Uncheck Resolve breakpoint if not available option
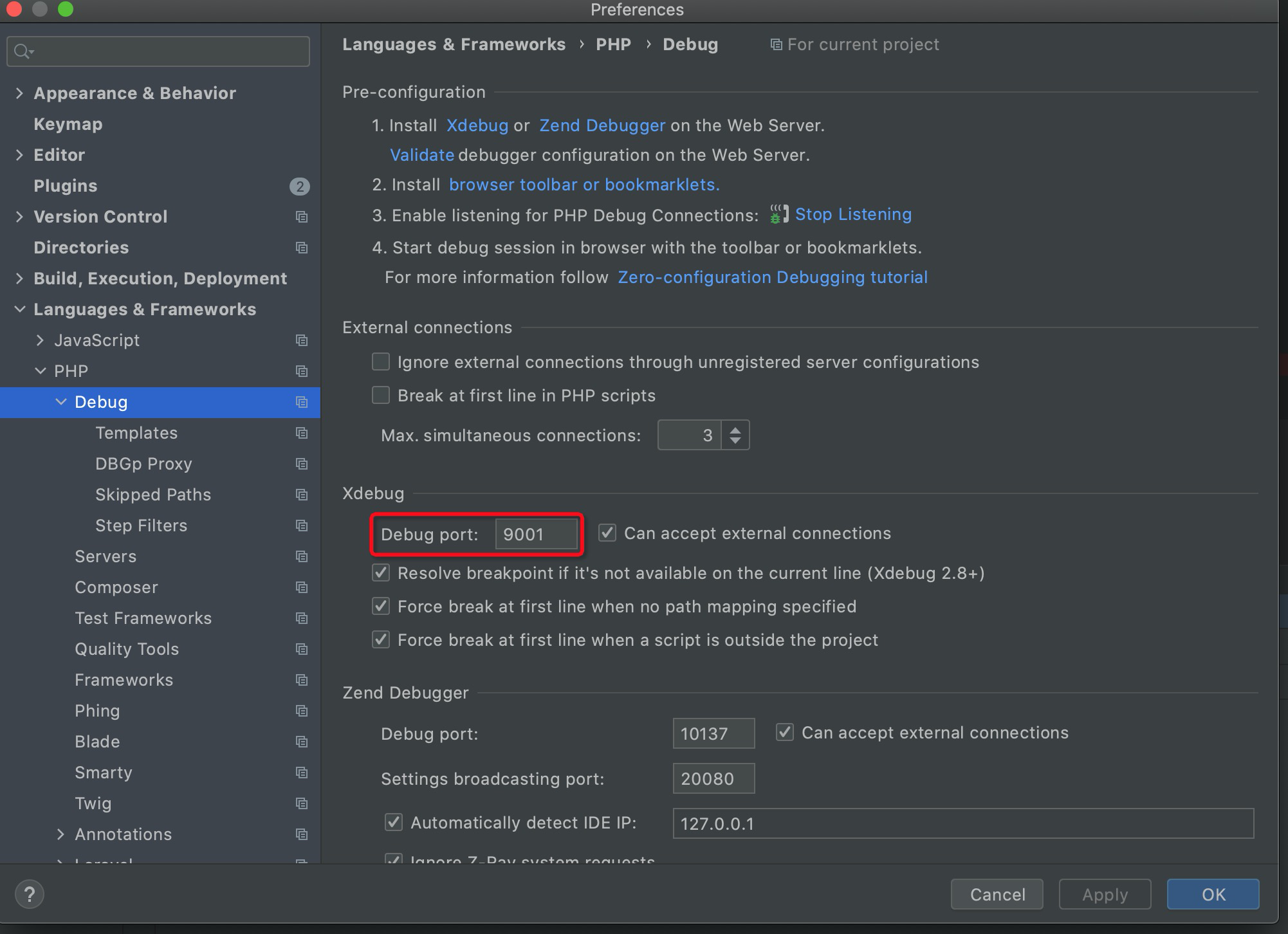1288x934 pixels. (x=381, y=572)
